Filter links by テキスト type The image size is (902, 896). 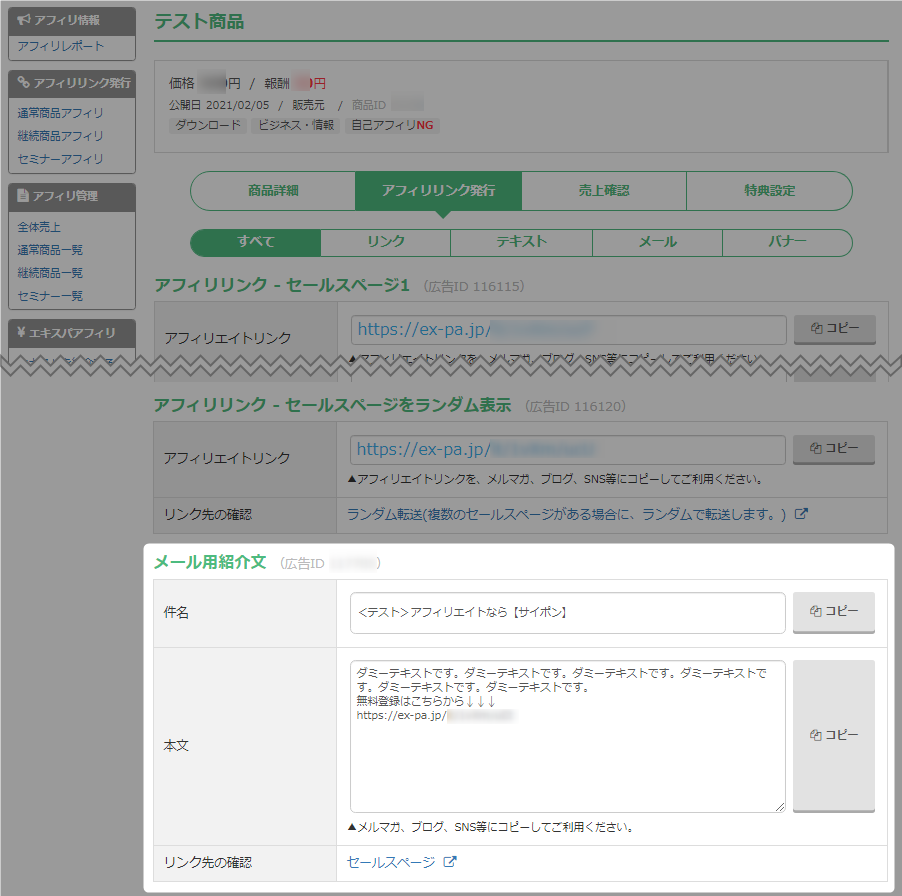point(521,242)
